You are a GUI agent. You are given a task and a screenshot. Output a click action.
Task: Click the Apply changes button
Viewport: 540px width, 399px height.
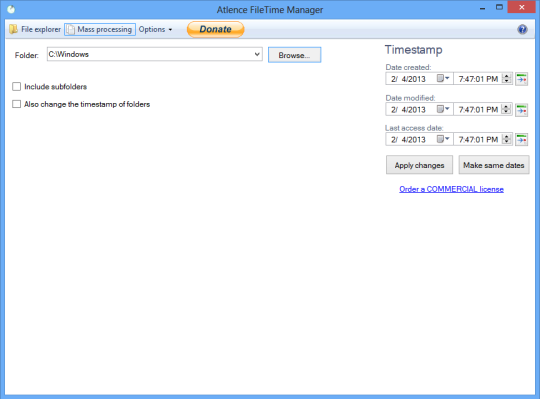pos(419,165)
